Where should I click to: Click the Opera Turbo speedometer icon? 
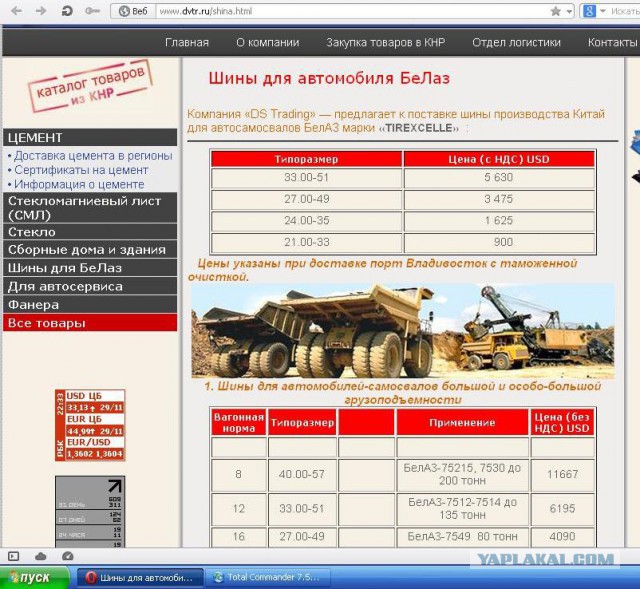(68, 556)
